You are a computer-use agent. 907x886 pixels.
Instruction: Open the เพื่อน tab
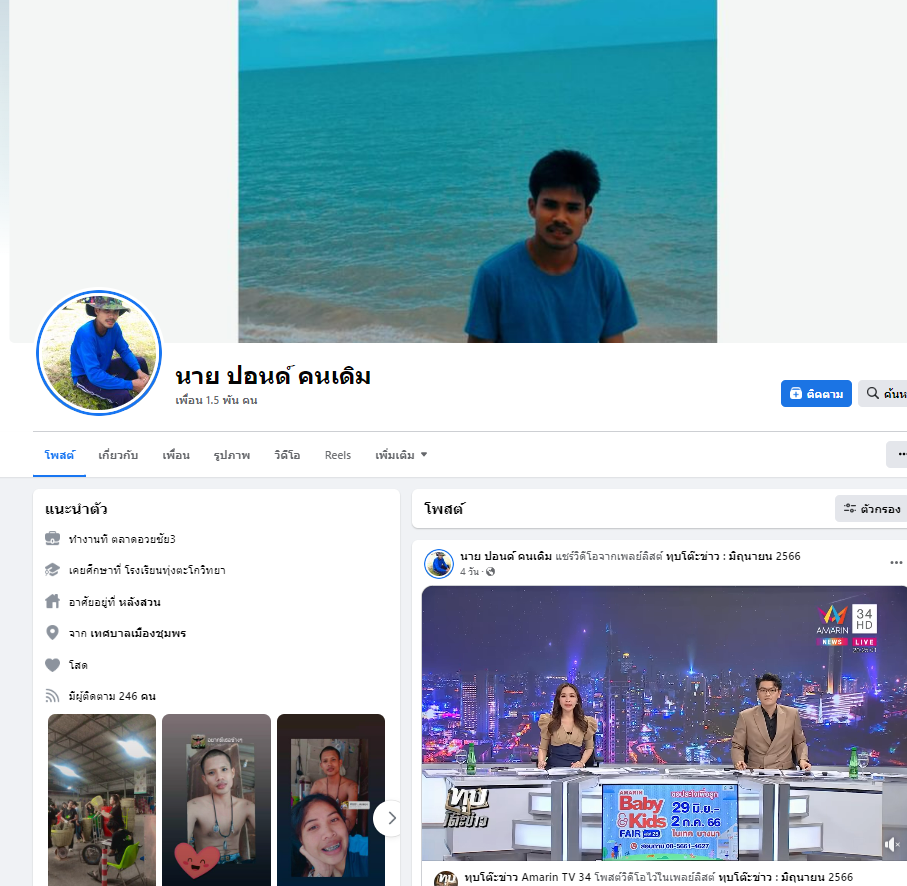[176, 455]
